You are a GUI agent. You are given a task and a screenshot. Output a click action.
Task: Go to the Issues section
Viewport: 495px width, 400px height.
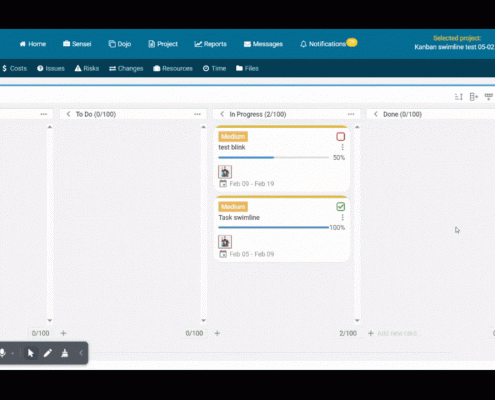click(51, 68)
